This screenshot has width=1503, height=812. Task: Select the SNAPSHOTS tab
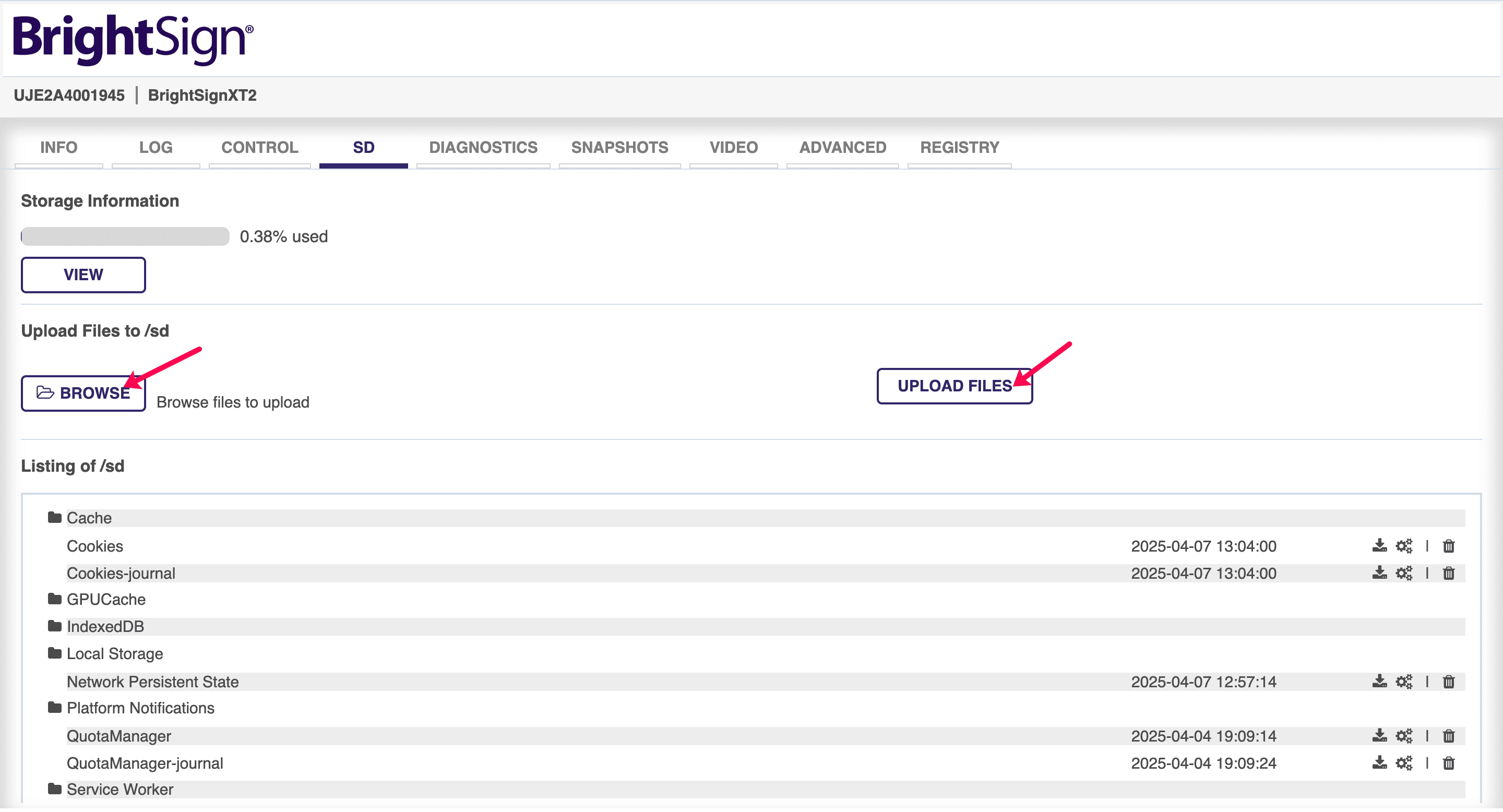619,148
